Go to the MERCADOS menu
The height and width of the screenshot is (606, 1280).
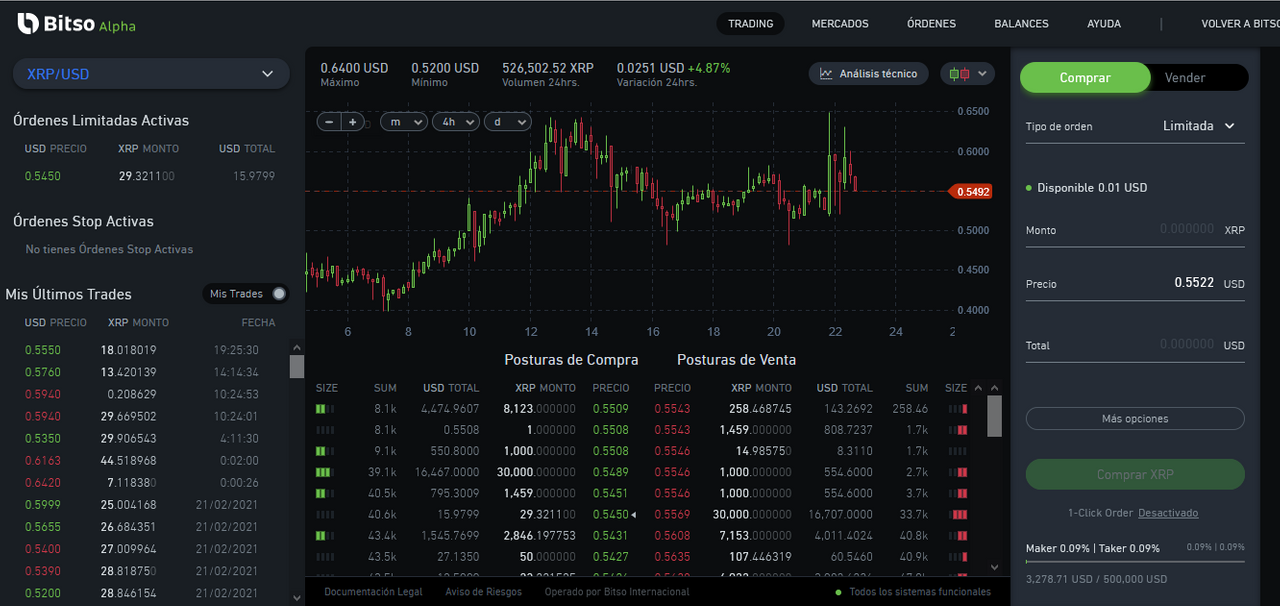(840, 24)
